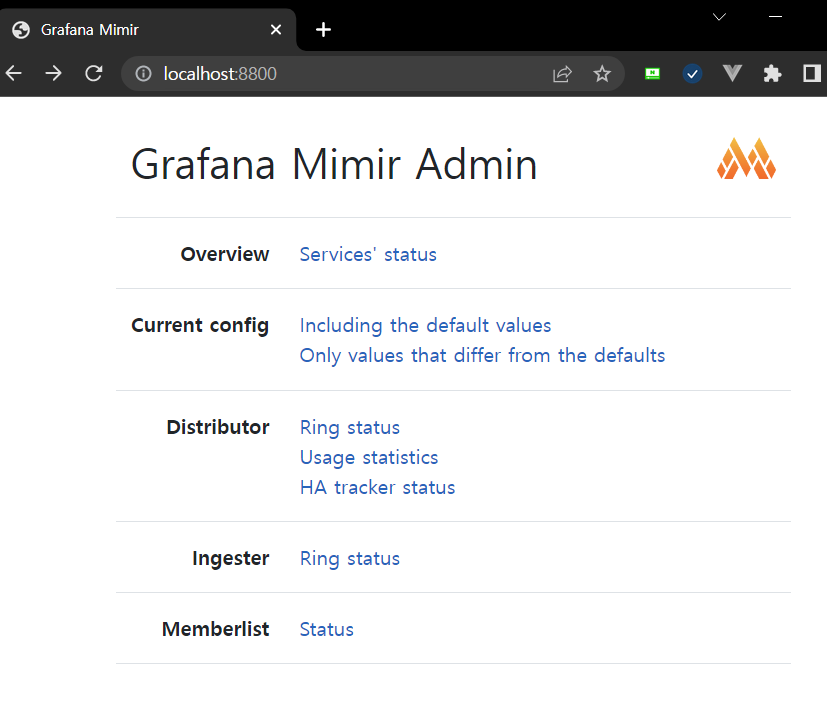Open the browser side panel icon
827x702 pixels.
point(811,72)
